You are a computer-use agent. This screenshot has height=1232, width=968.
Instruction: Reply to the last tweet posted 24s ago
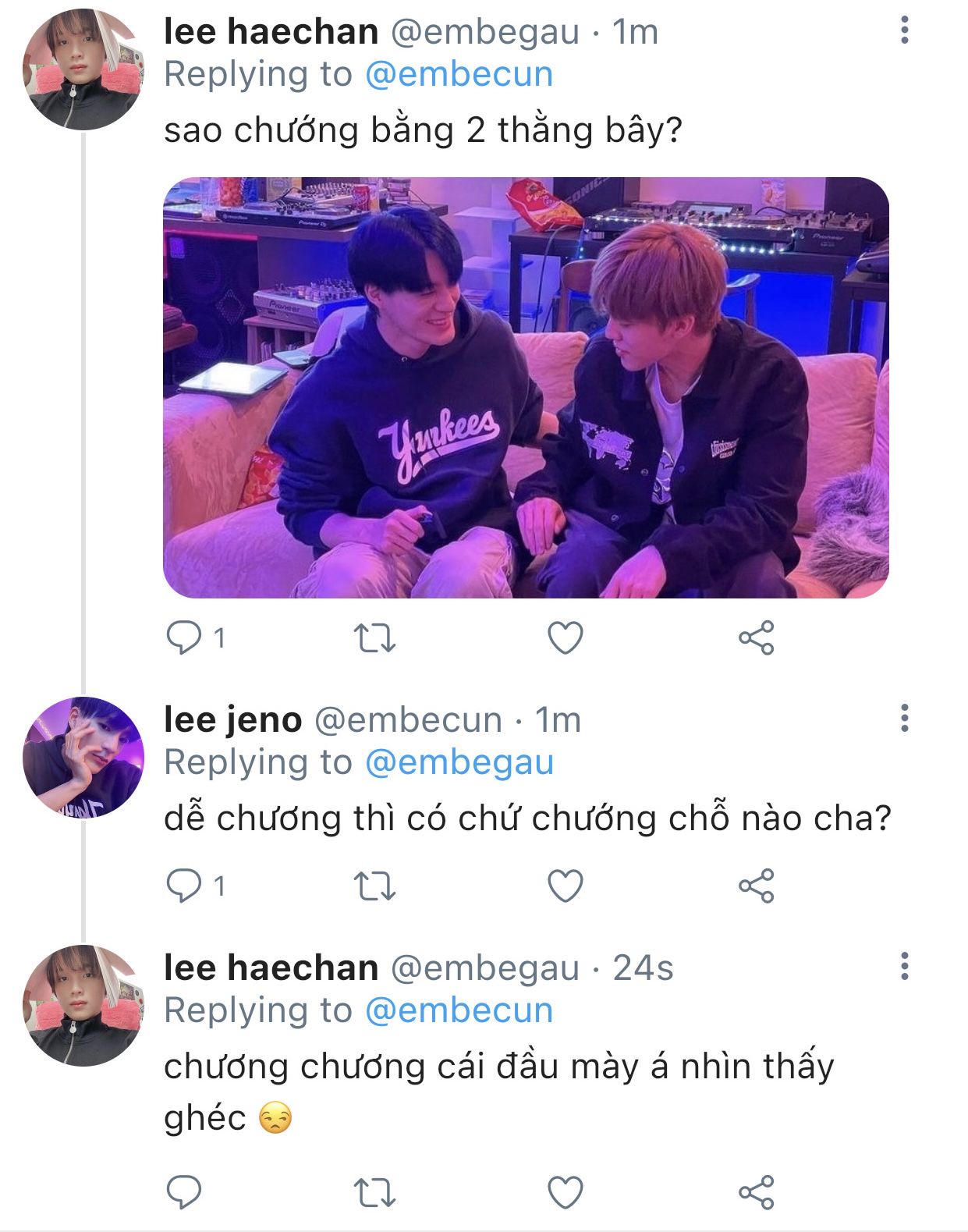pos(185,1192)
